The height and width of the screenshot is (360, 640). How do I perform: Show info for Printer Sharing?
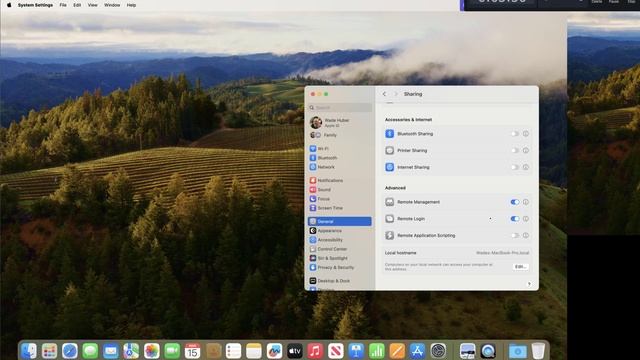point(526,150)
